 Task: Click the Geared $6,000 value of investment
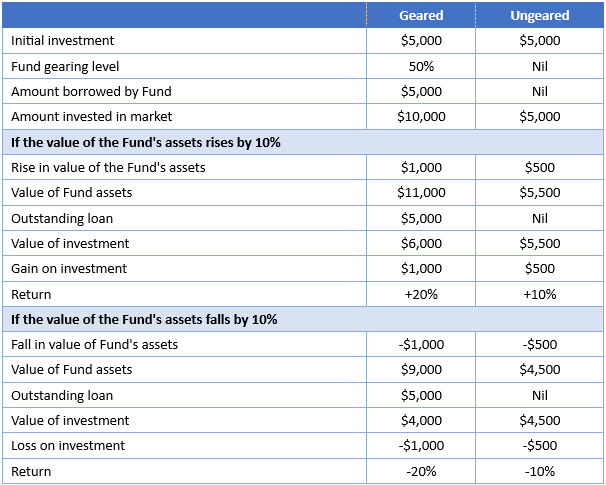coord(421,244)
